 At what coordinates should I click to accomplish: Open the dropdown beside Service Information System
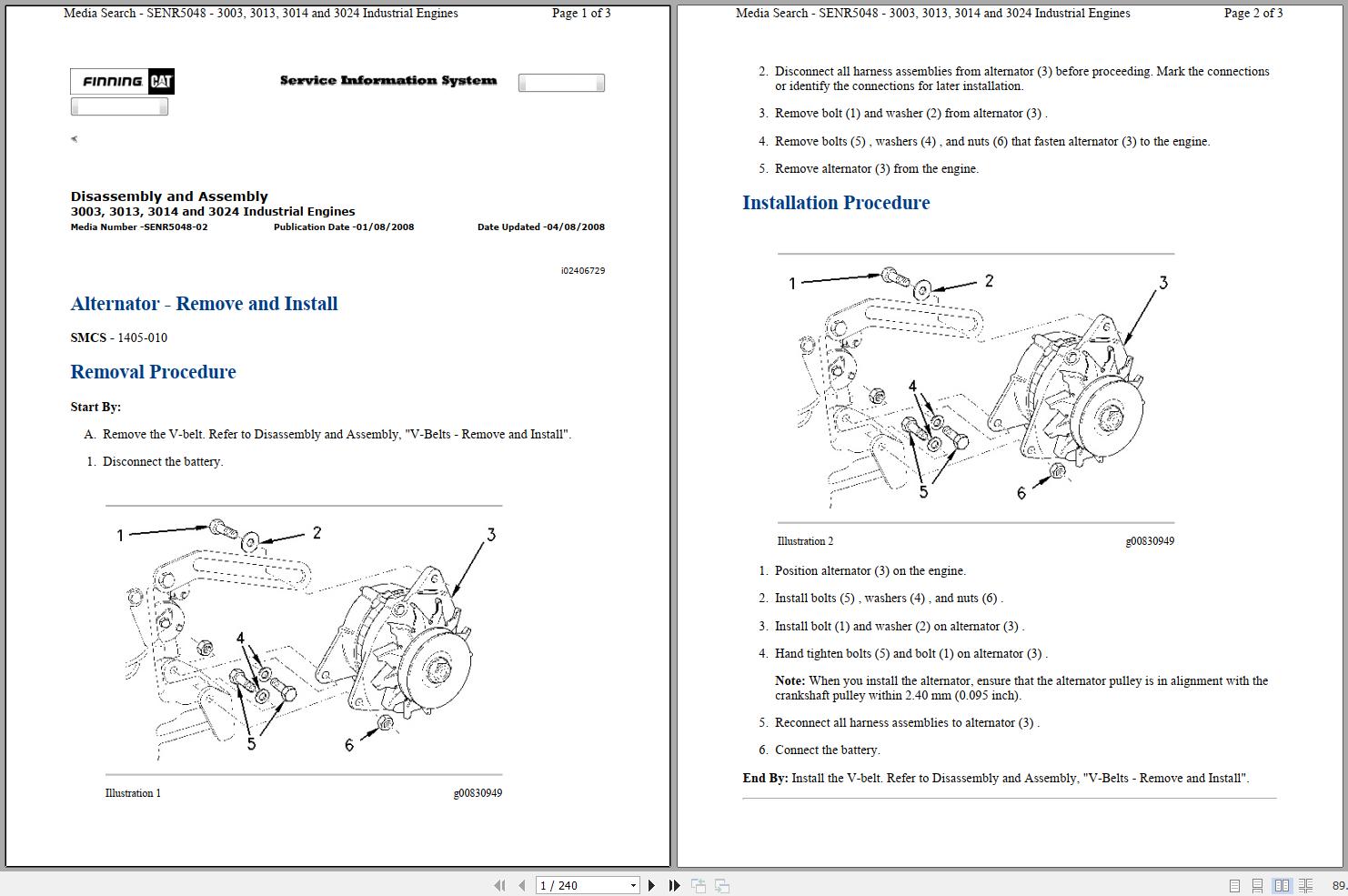[561, 82]
